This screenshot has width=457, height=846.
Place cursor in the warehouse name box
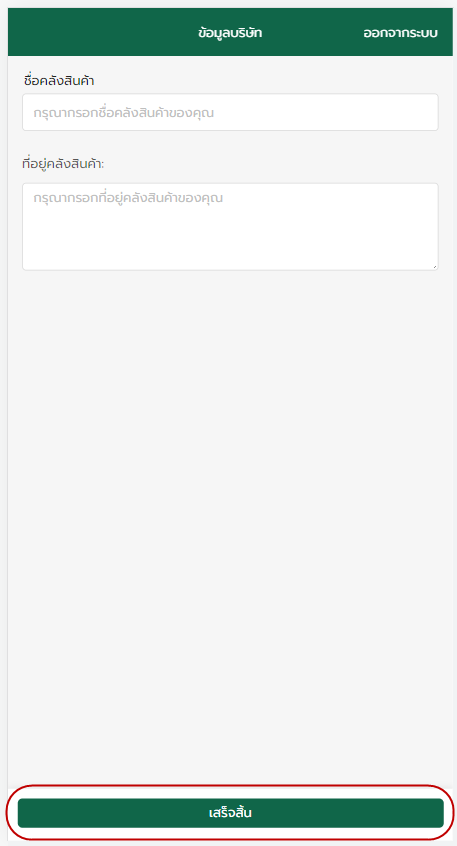click(230, 112)
